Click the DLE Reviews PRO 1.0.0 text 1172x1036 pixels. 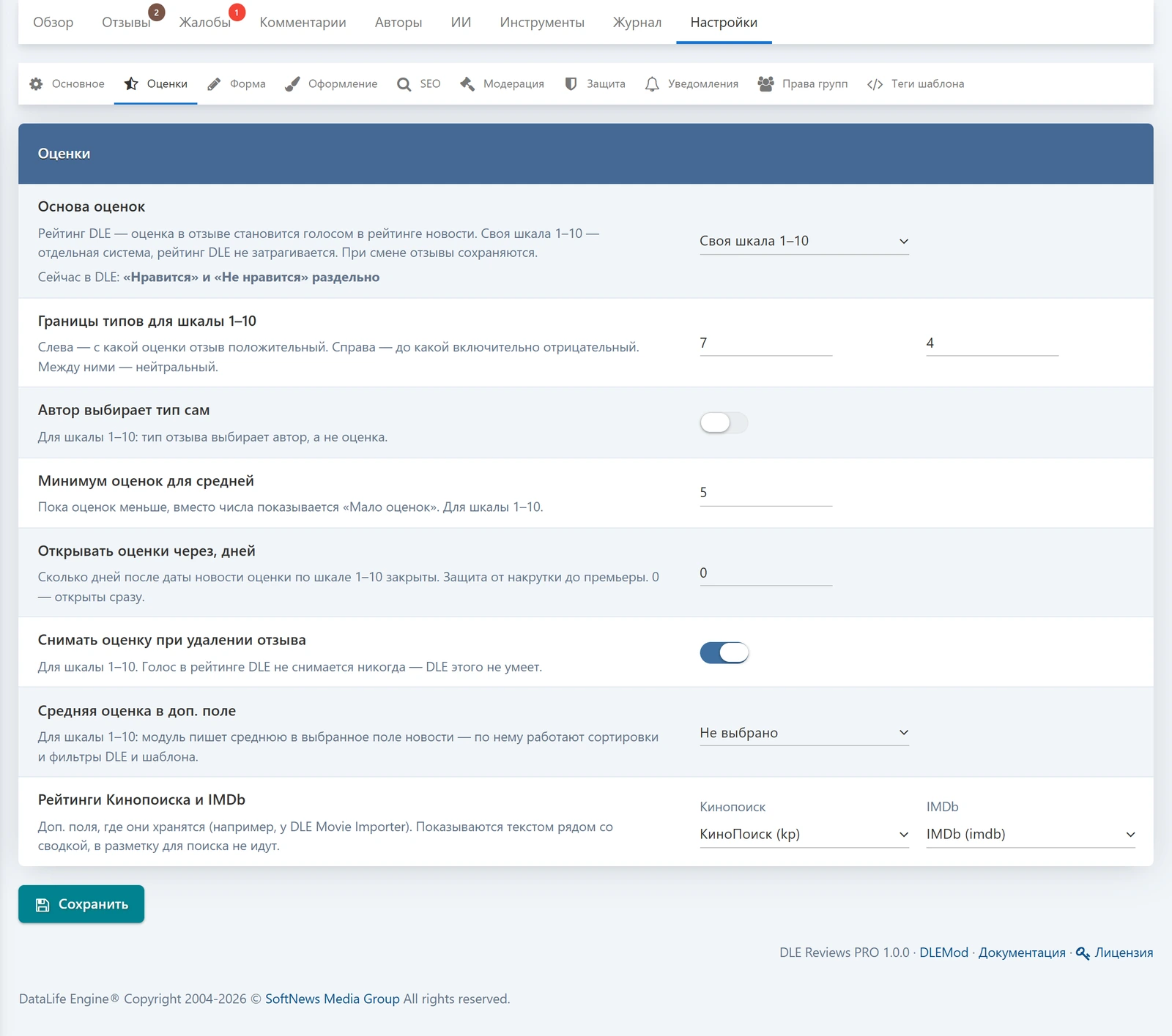tap(844, 953)
